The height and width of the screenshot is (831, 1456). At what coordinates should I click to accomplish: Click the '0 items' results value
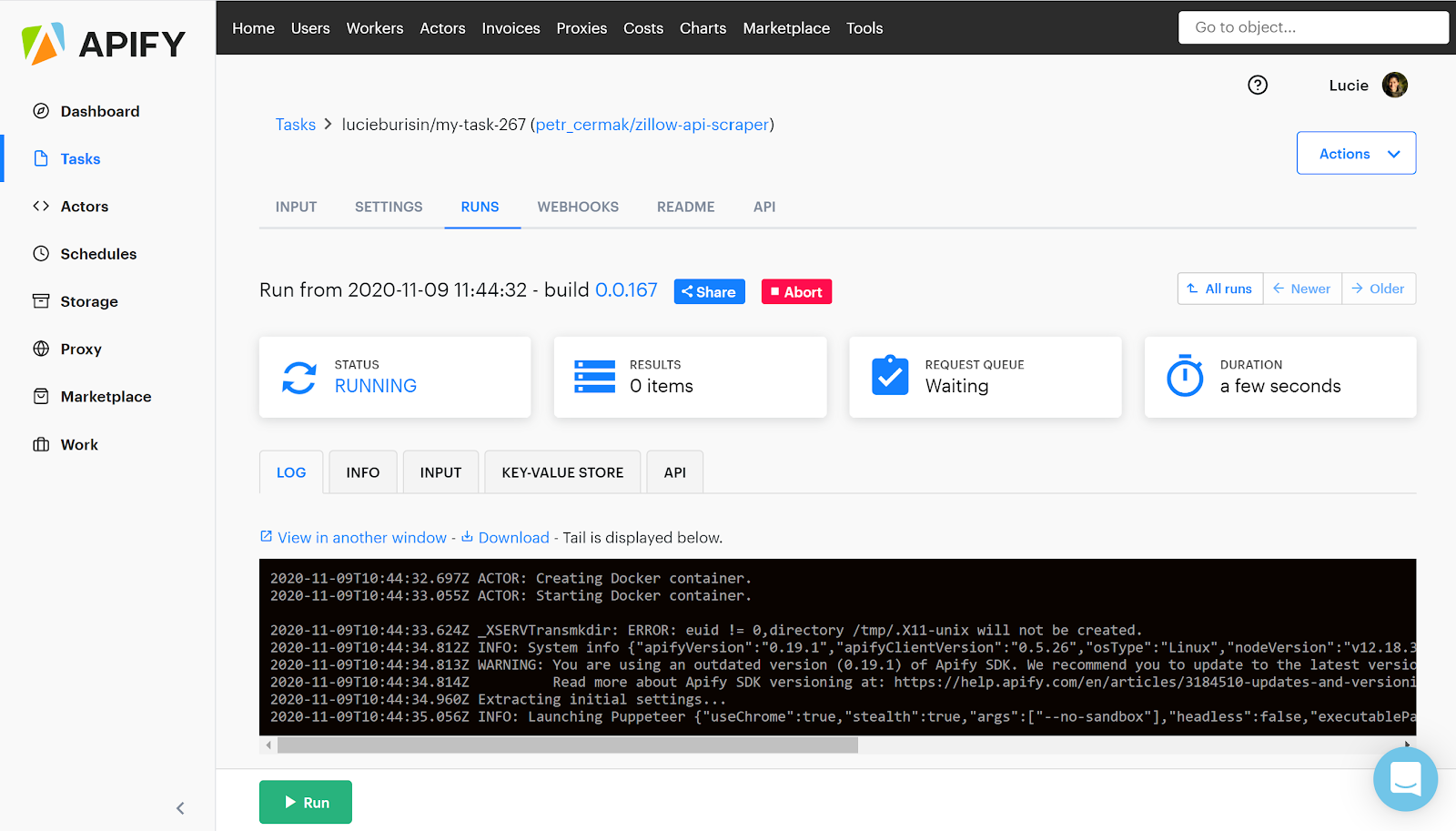click(662, 386)
